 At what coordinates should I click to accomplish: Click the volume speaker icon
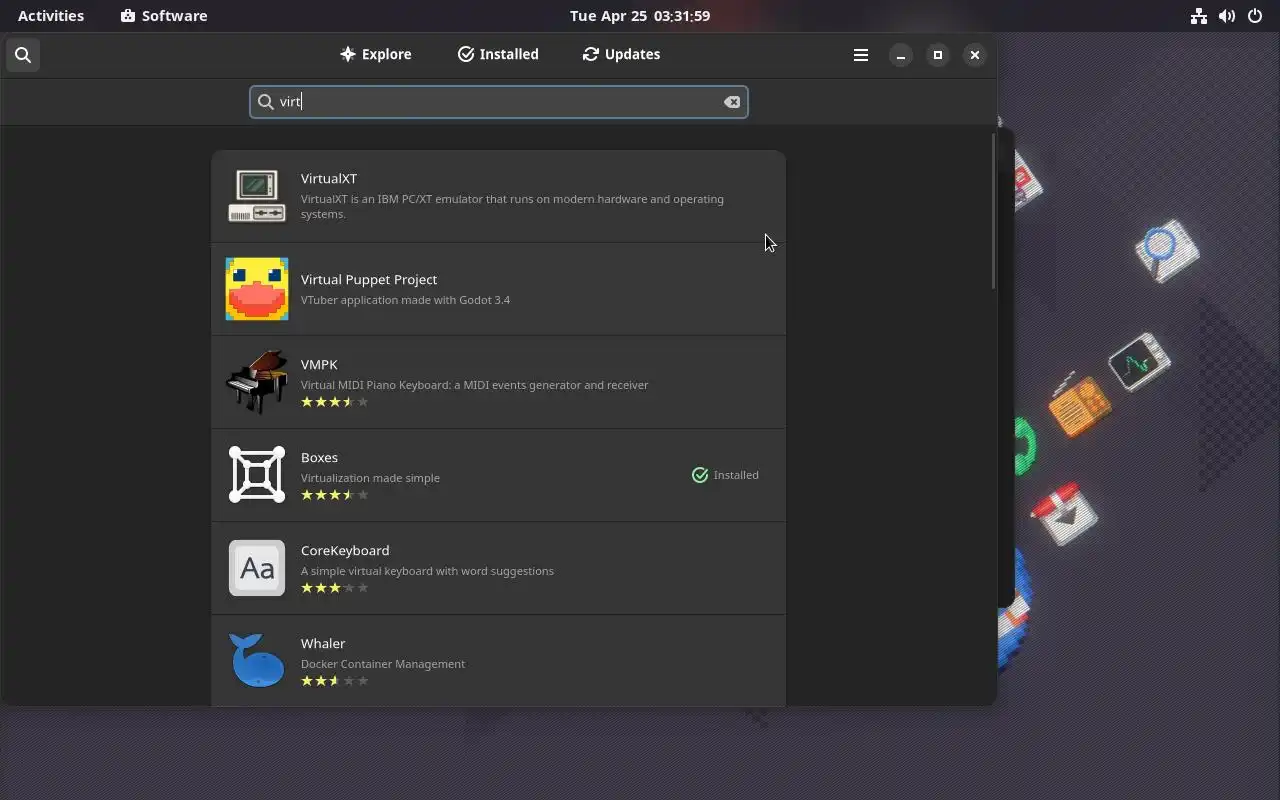pos(1227,16)
